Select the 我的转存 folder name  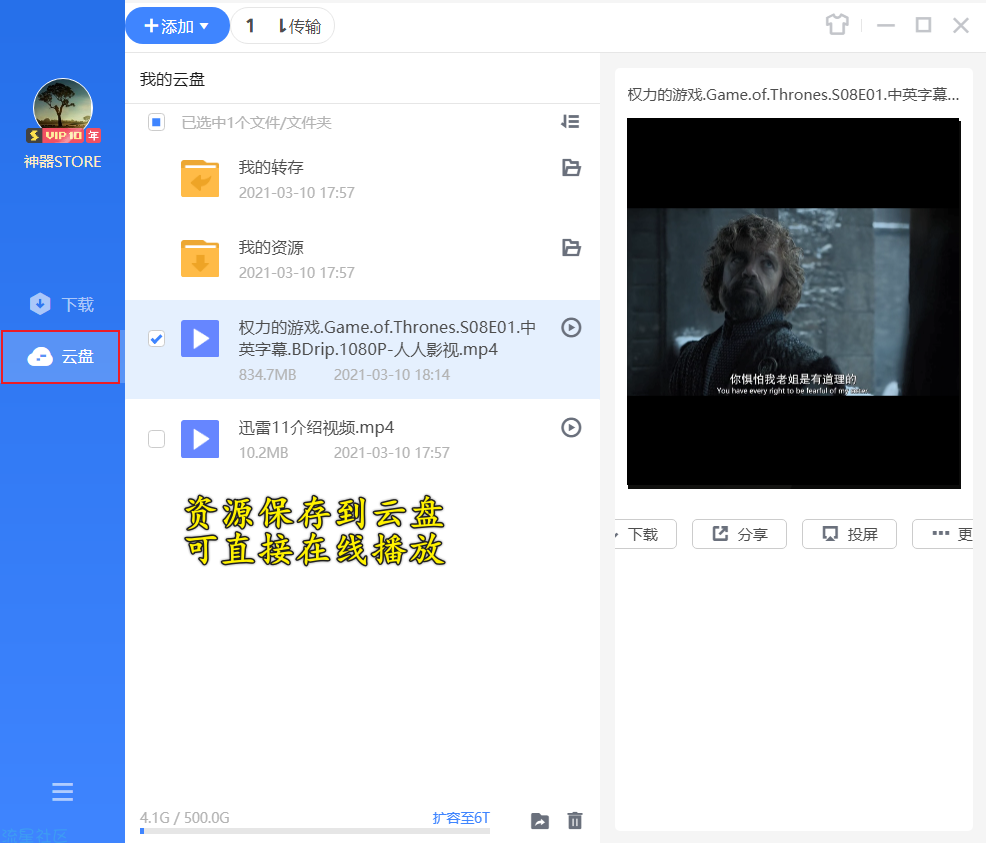(x=271, y=167)
